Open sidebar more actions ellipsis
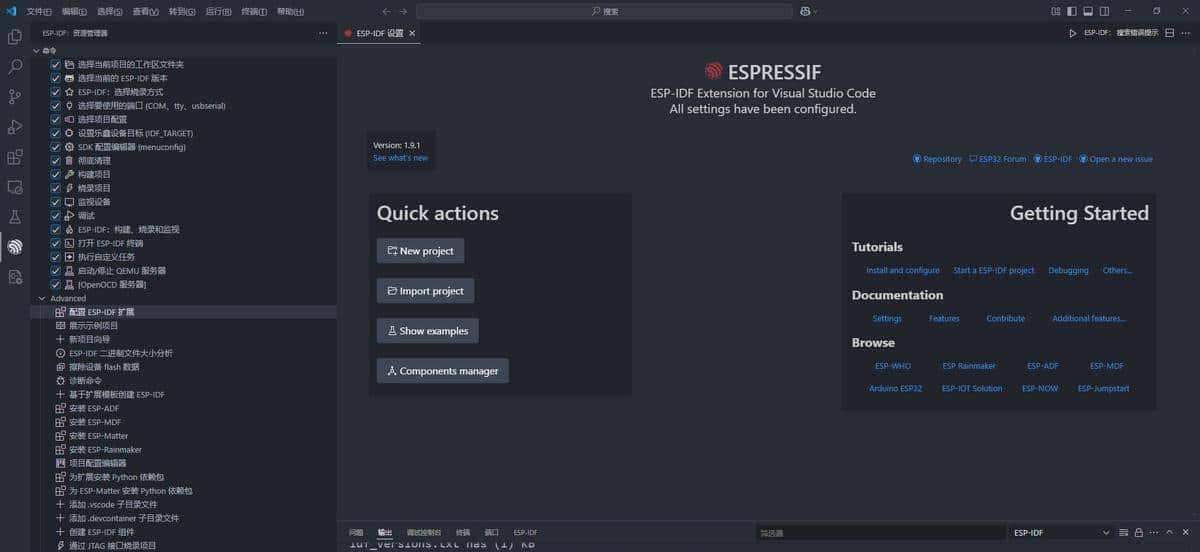This screenshot has width=1200, height=552. click(x=323, y=33)
